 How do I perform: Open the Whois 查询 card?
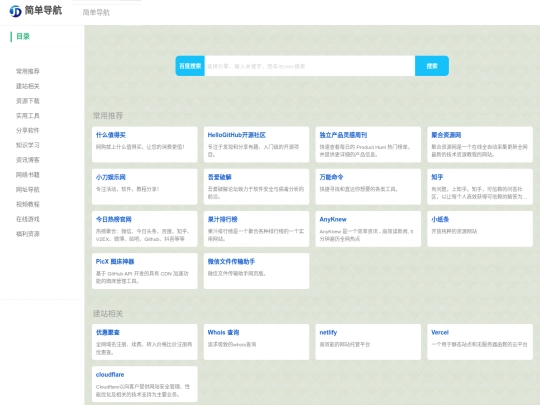coord(256,342)
